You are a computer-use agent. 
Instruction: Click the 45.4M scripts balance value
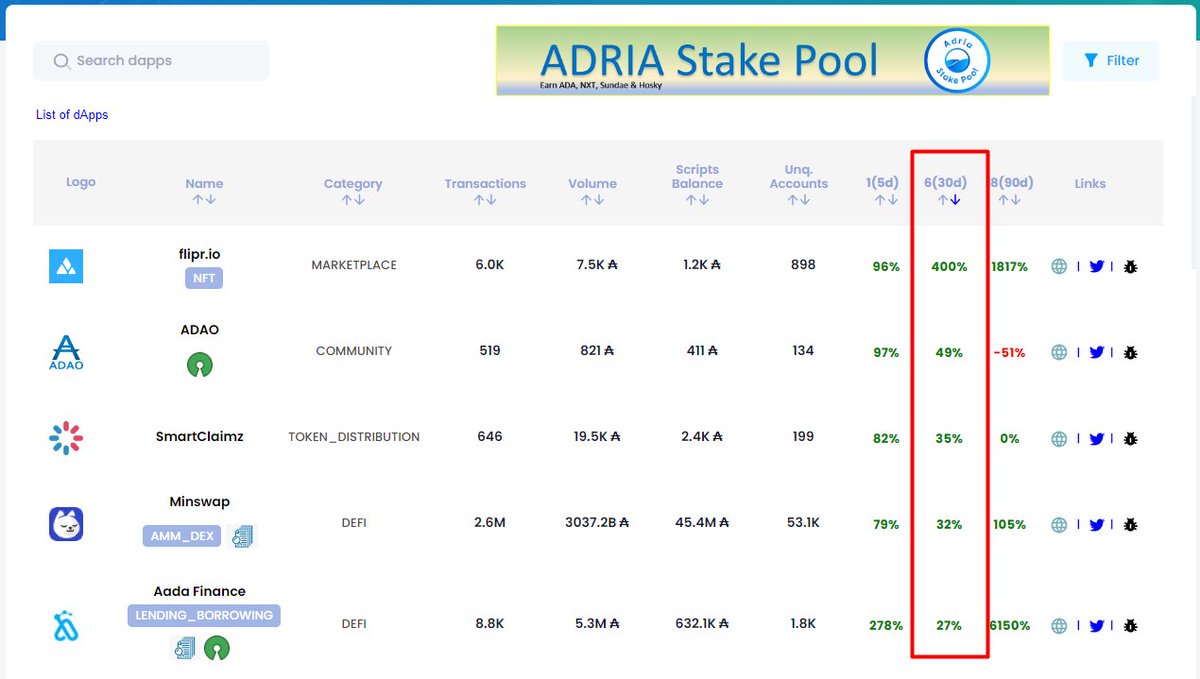point(701,522)
